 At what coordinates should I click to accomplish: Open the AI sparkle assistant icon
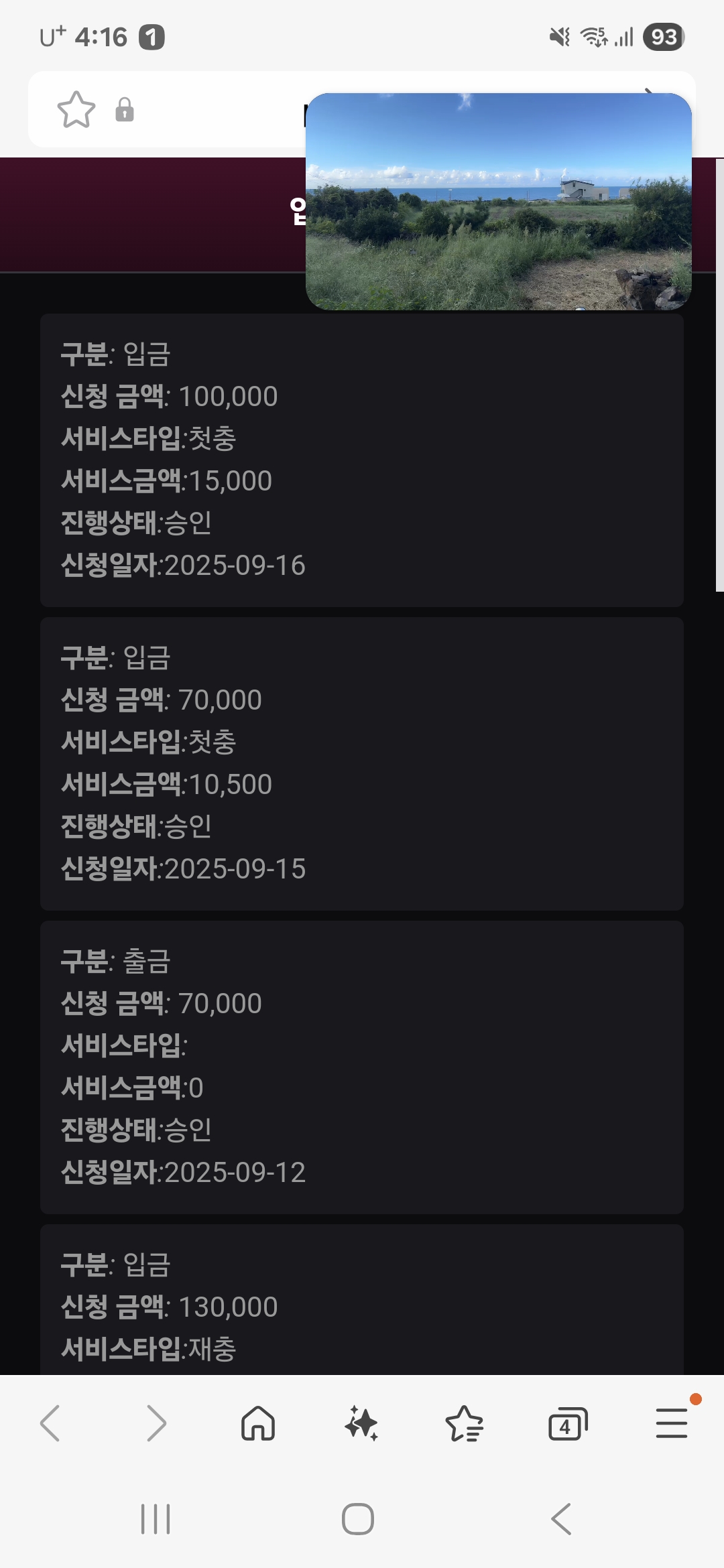[361, 1423]
